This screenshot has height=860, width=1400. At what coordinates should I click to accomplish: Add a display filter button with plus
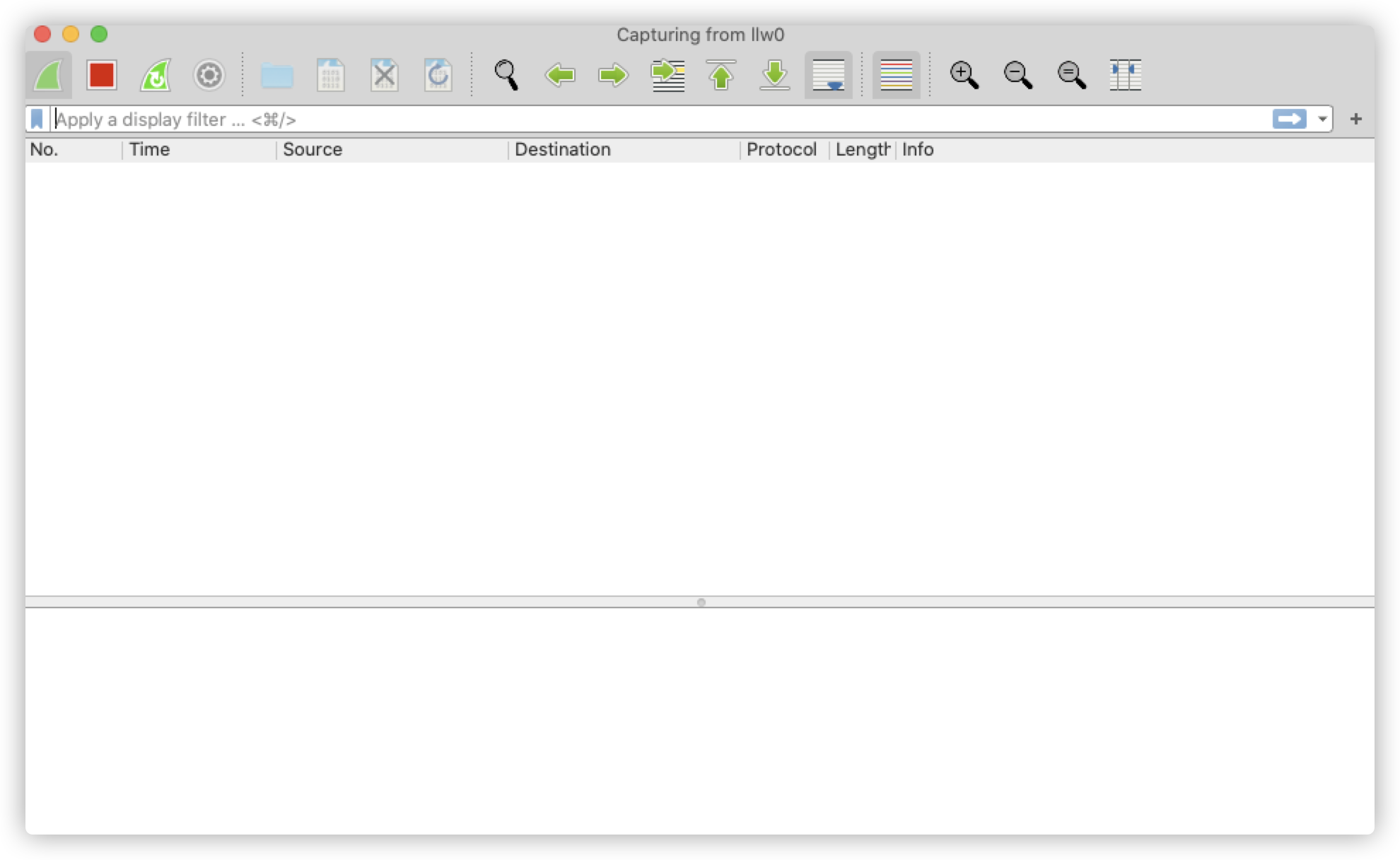1355,119
